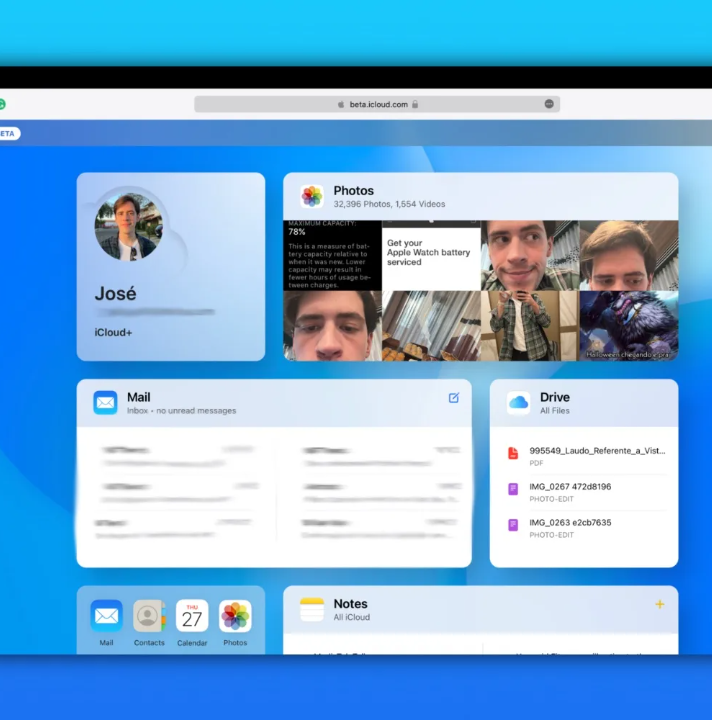Click the Notes widget title

350,604
